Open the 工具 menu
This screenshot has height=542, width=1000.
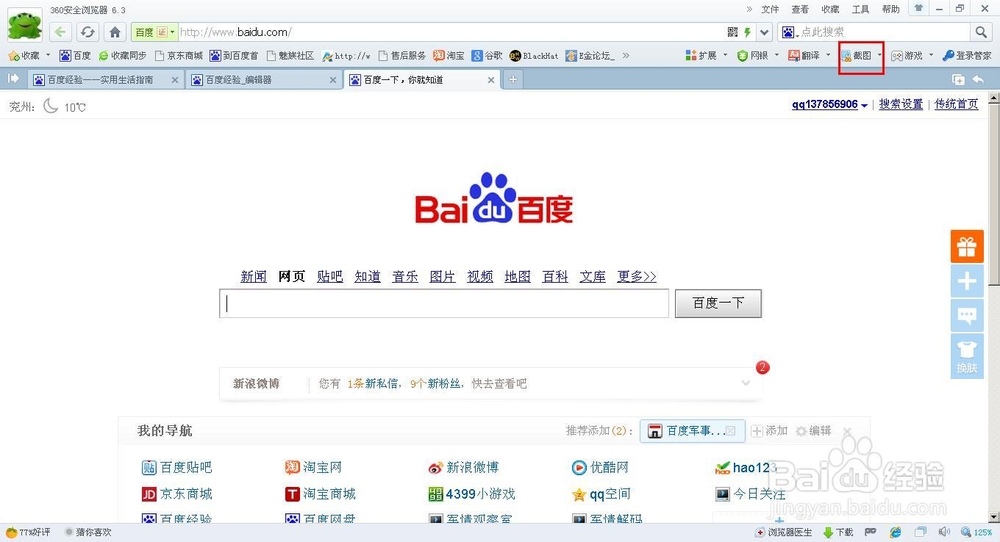click(860, 10)
